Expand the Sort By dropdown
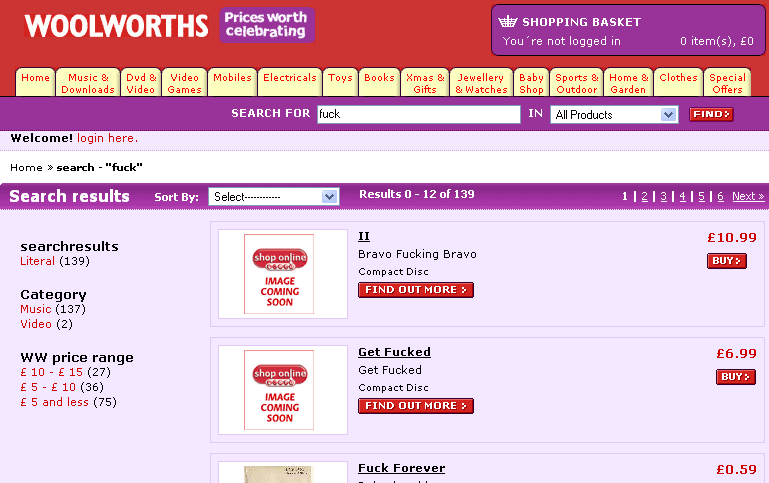The image size is (769, 483). tap(274, 197)
